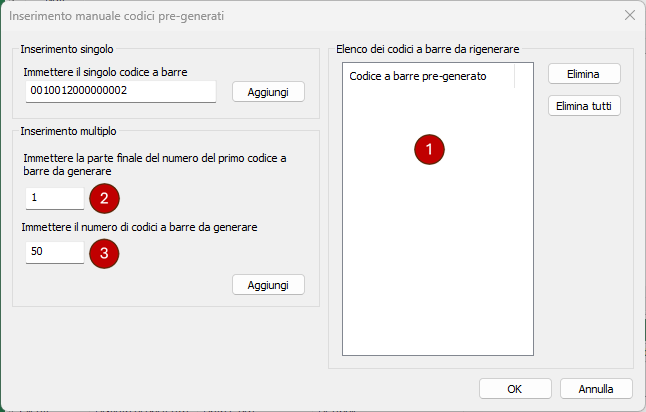
Task: Select the first barcode number field containing 1
Action: click(x=55, y=198)
